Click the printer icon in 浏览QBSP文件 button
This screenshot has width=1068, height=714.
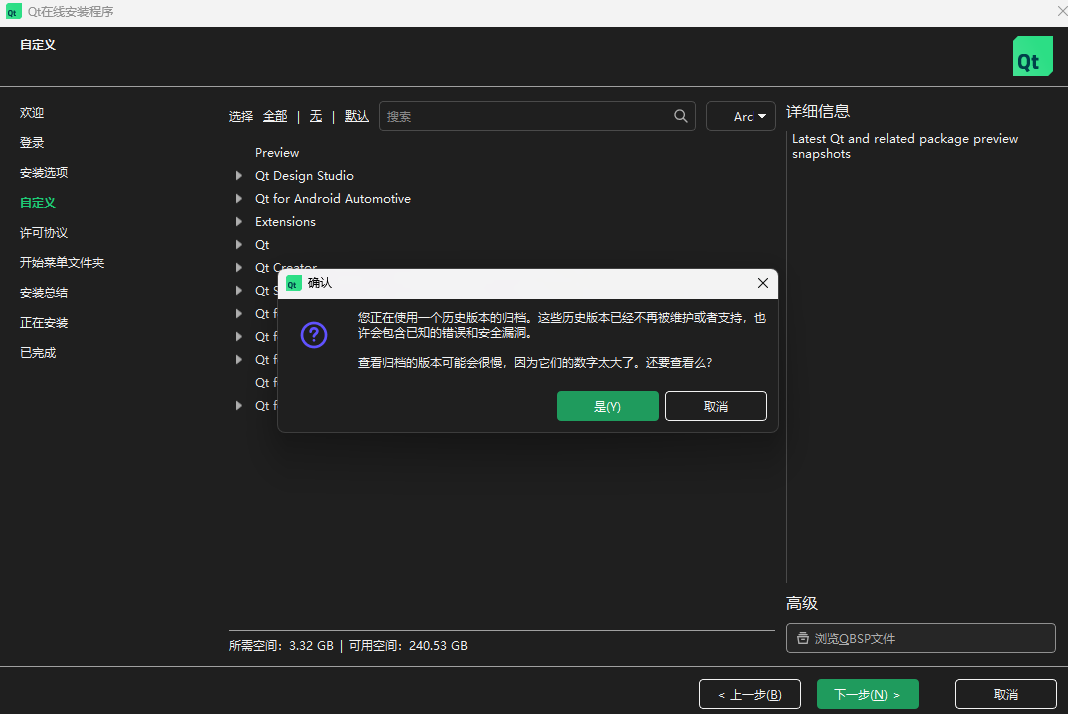(803, 638)
